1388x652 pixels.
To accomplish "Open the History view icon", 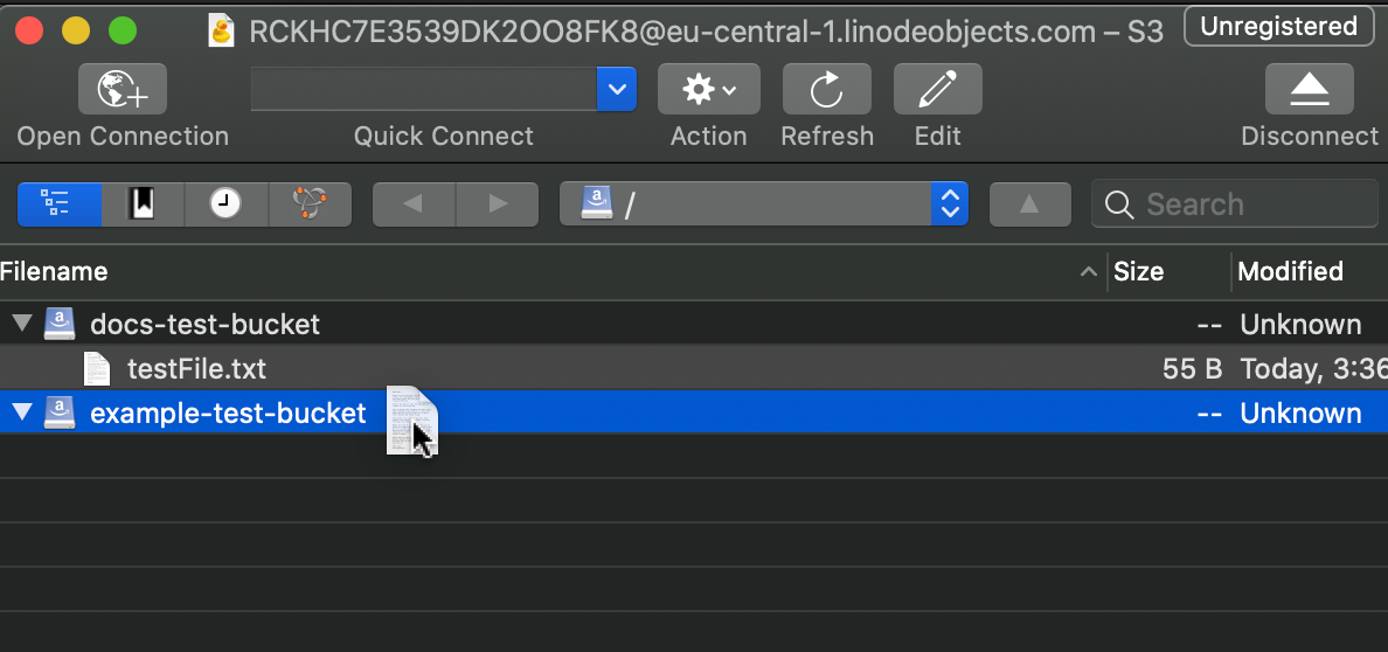I will [226, 203].
